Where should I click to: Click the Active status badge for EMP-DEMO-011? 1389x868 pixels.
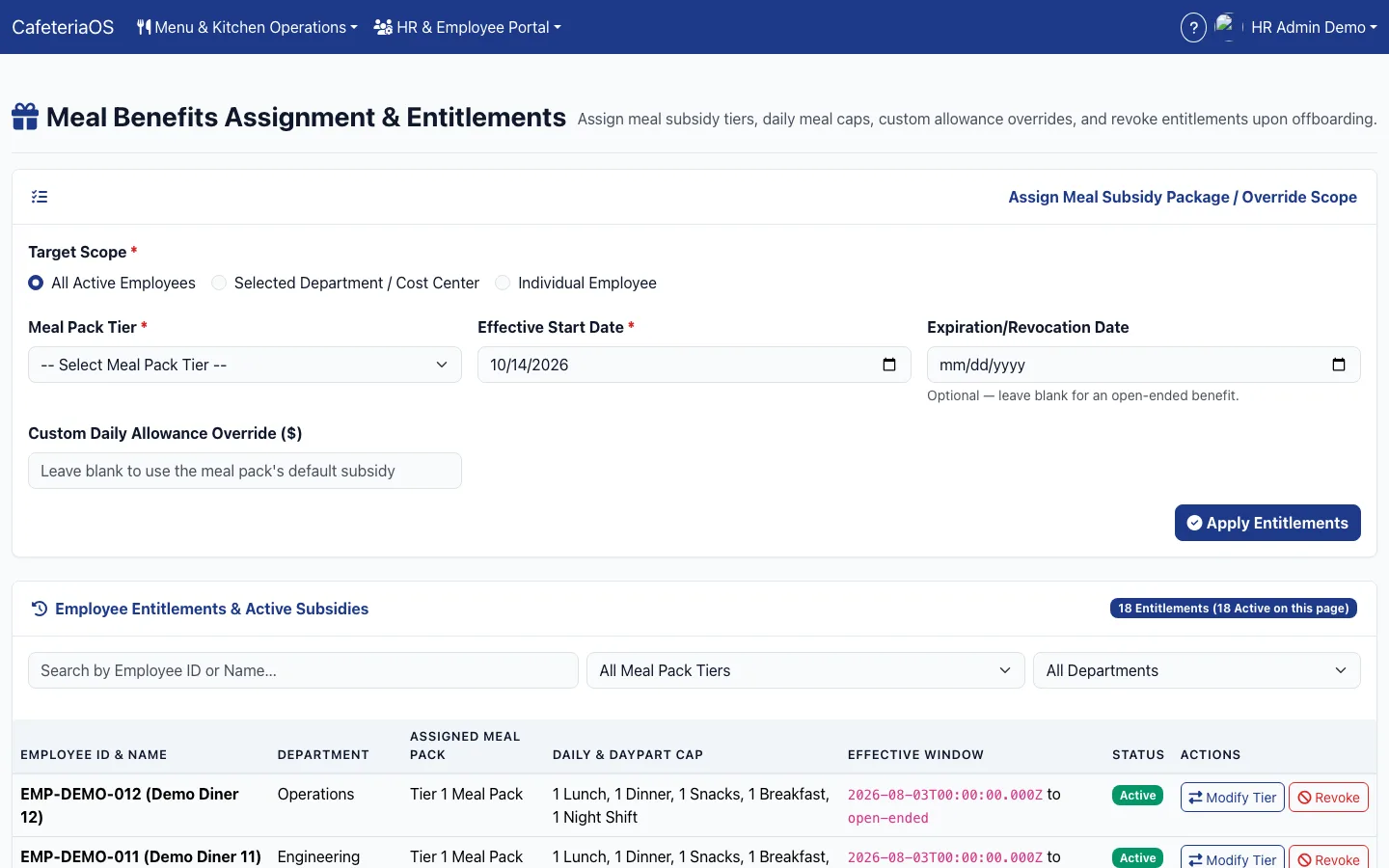tap(1138, 858)
